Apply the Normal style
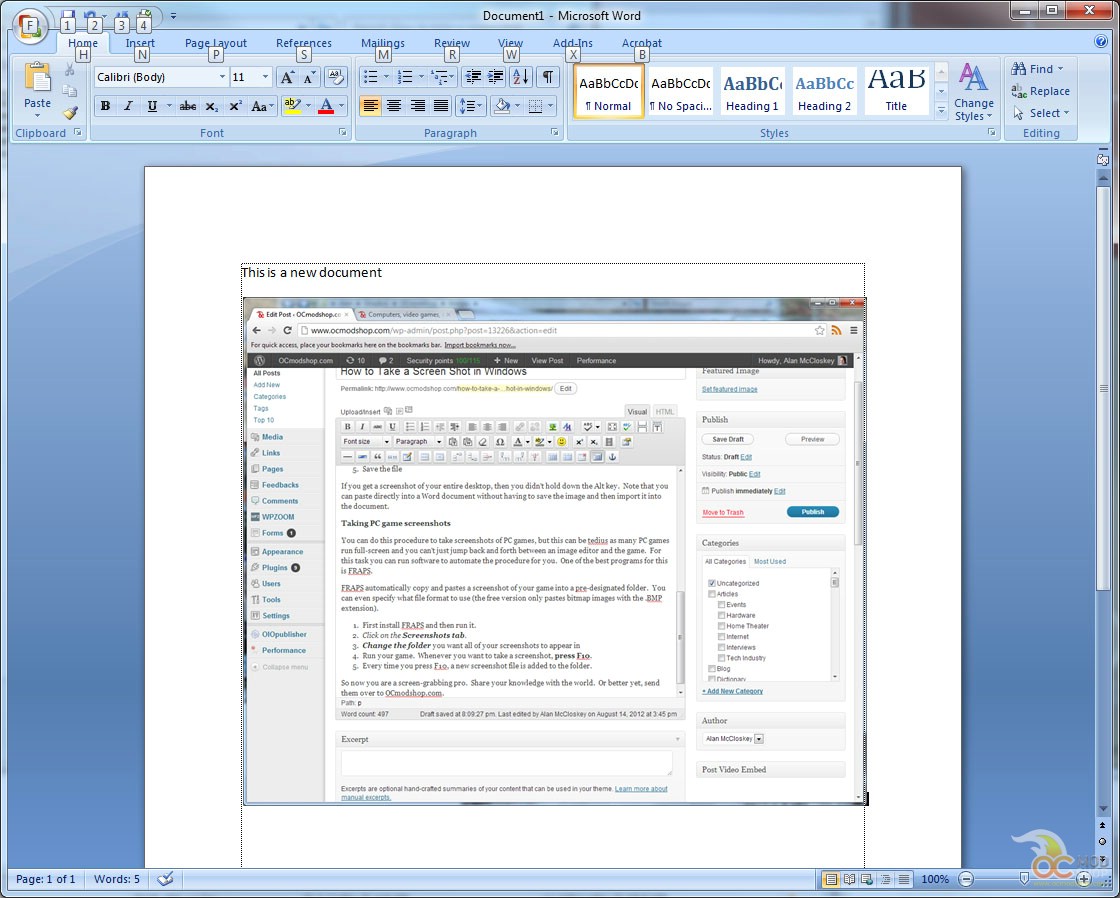Image resolution: width=1120 pixels, height=898 pixels. pos(609,91)
